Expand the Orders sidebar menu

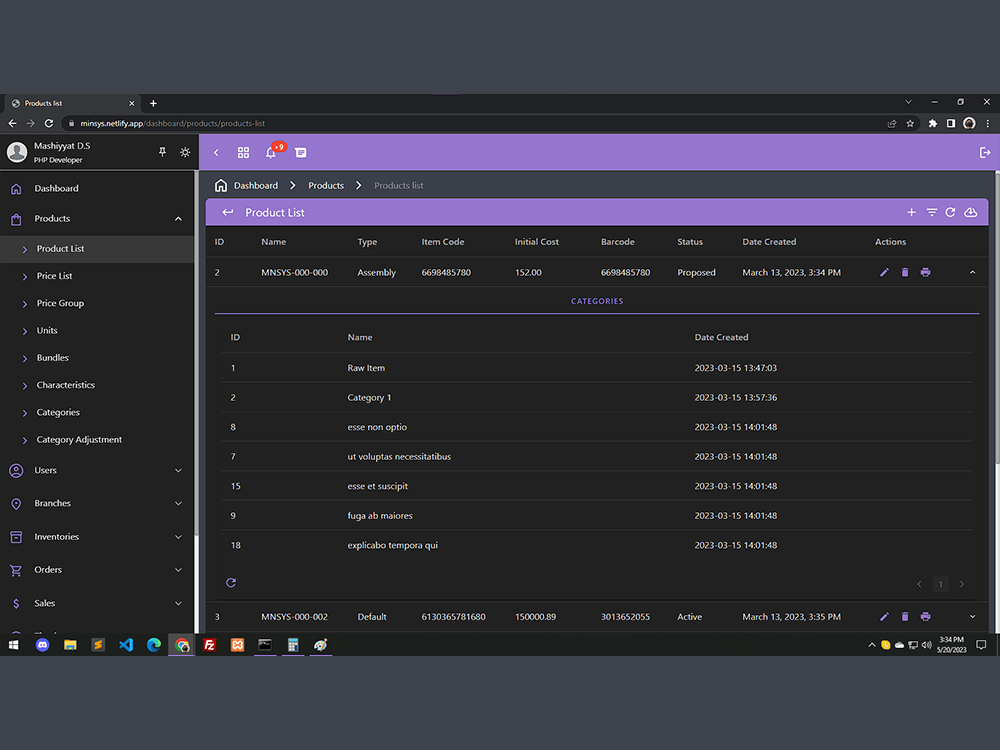(178, 570)
